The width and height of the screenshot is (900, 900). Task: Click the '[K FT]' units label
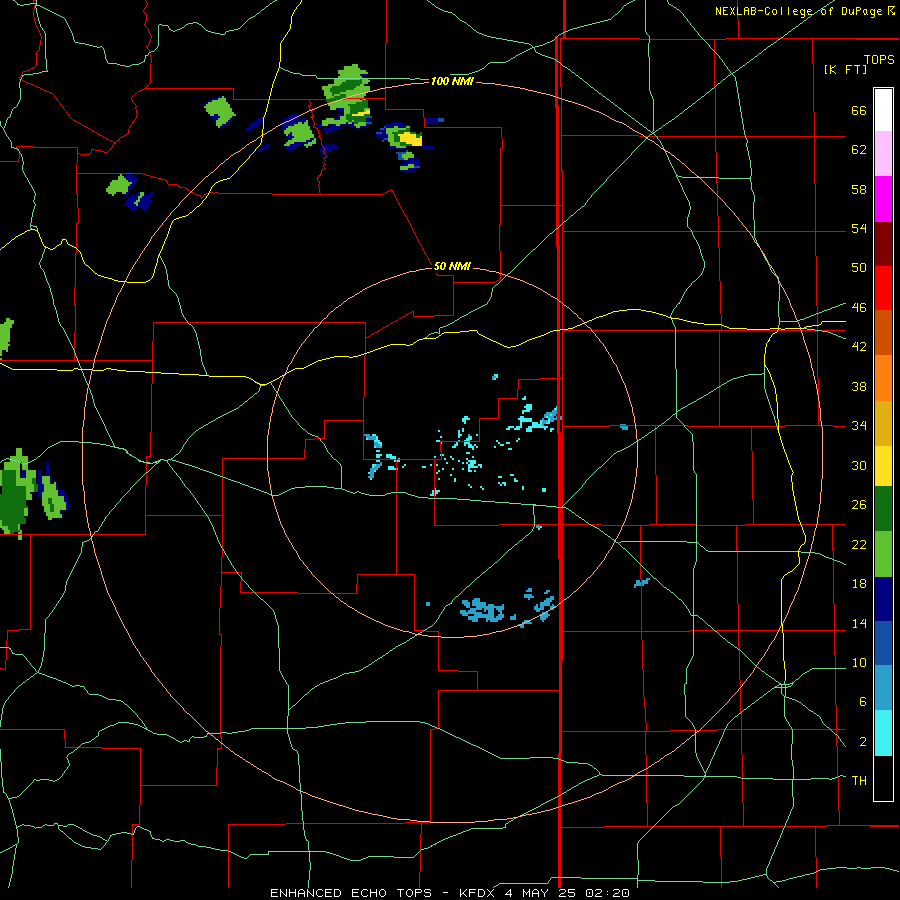point(845,69)
